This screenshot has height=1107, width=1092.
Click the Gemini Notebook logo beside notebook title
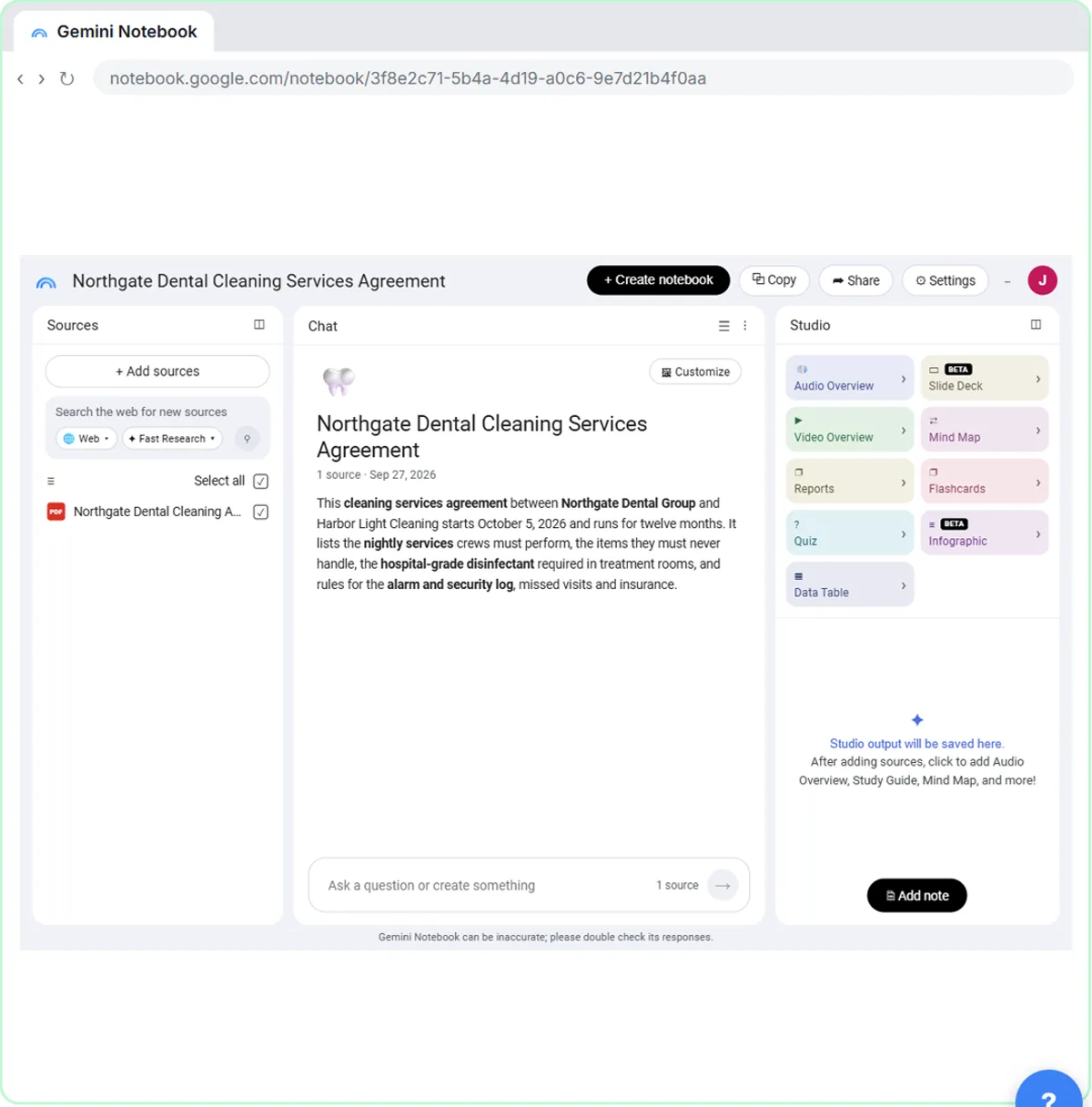tap(45, 282)
